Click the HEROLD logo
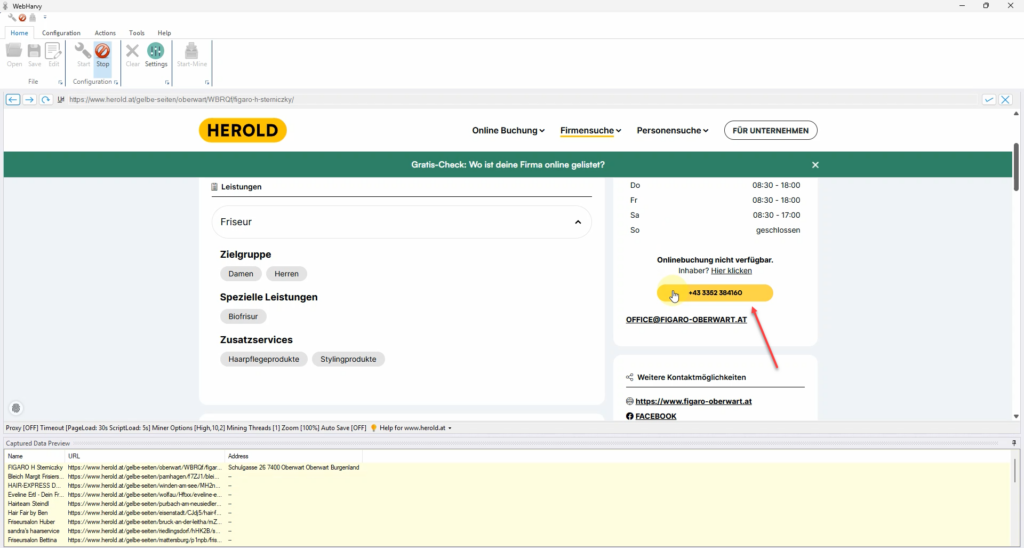The image size is (1024, 548). point(242,130)
